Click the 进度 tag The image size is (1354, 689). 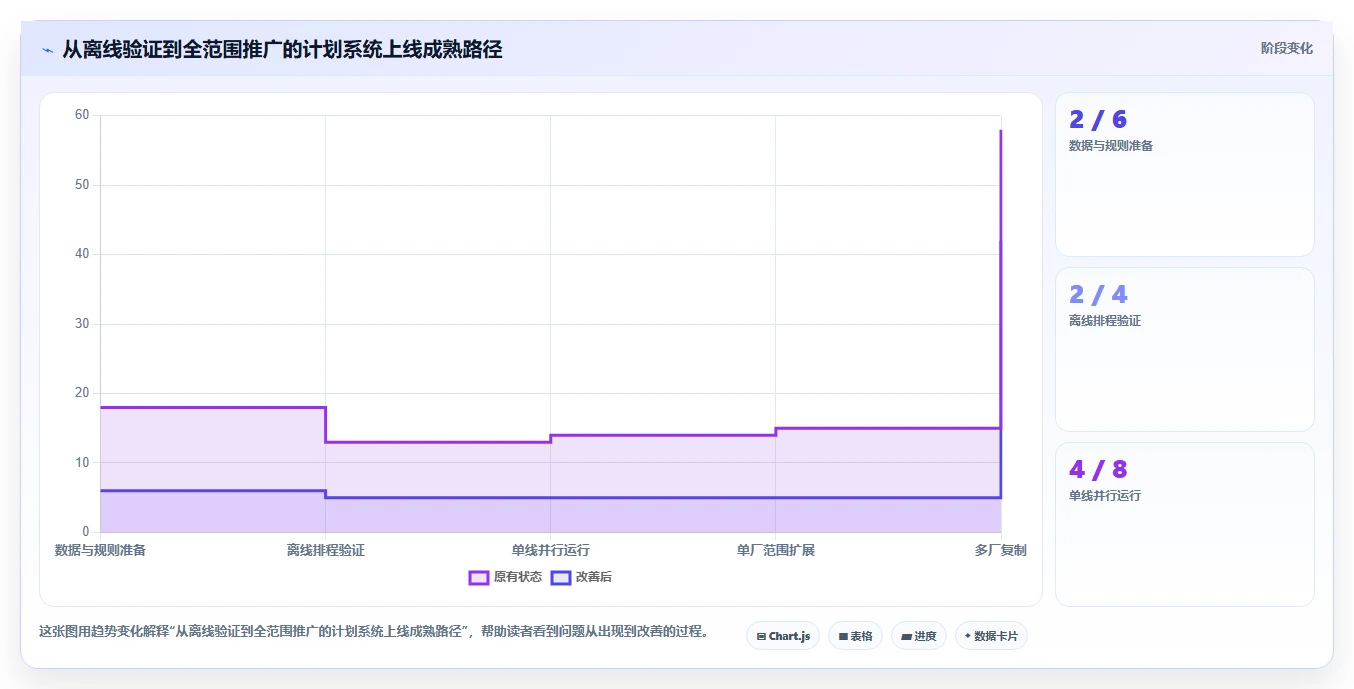point(918,636)
